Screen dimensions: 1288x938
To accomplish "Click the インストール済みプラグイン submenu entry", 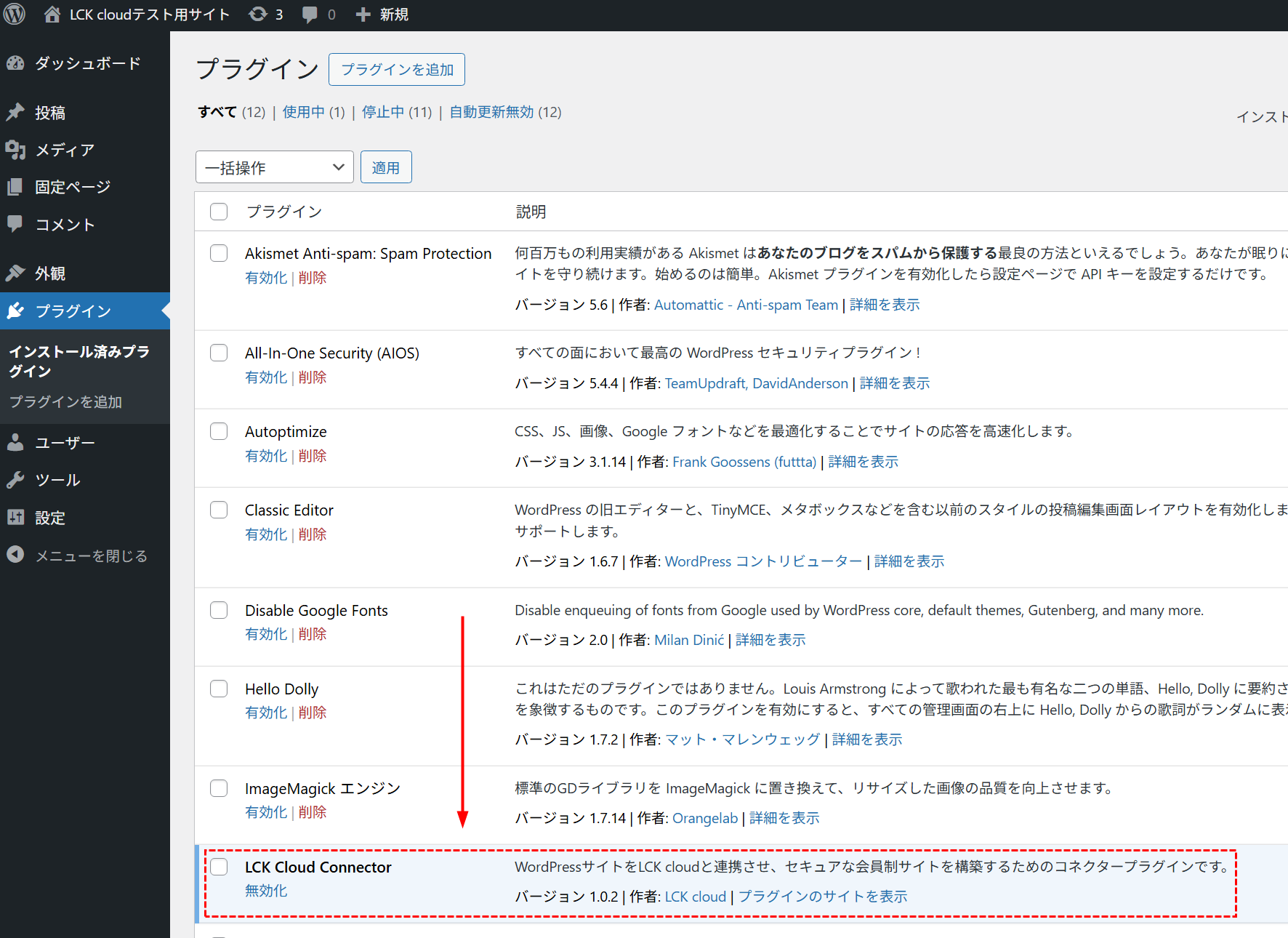I will (x=79, y=361).
